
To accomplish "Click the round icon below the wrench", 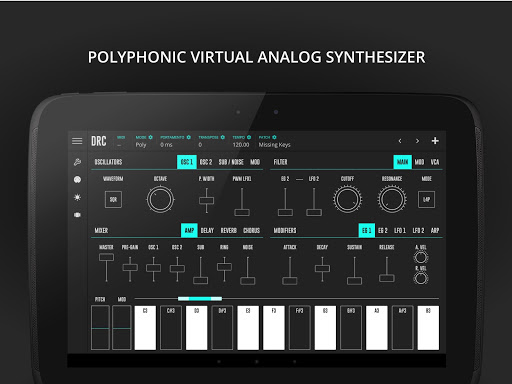I will 77,180.
